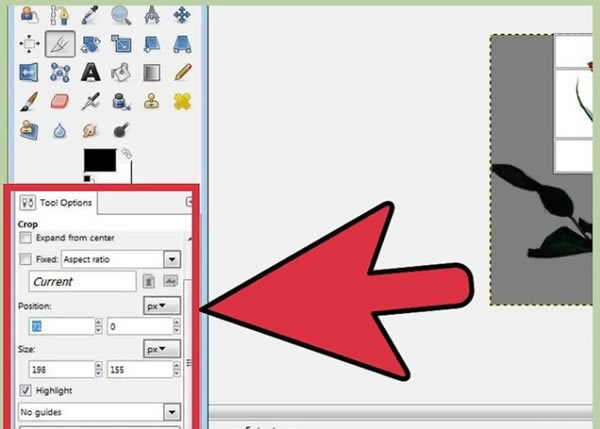Screen dimensions: 600x429
Task: Select the Perspective tool
Action: (x=182, y=44)
